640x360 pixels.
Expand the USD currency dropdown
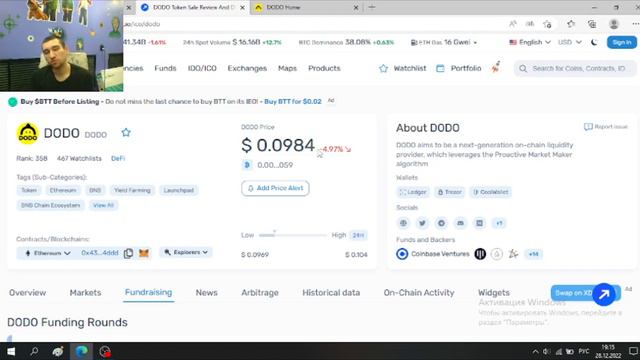point(570,42)
